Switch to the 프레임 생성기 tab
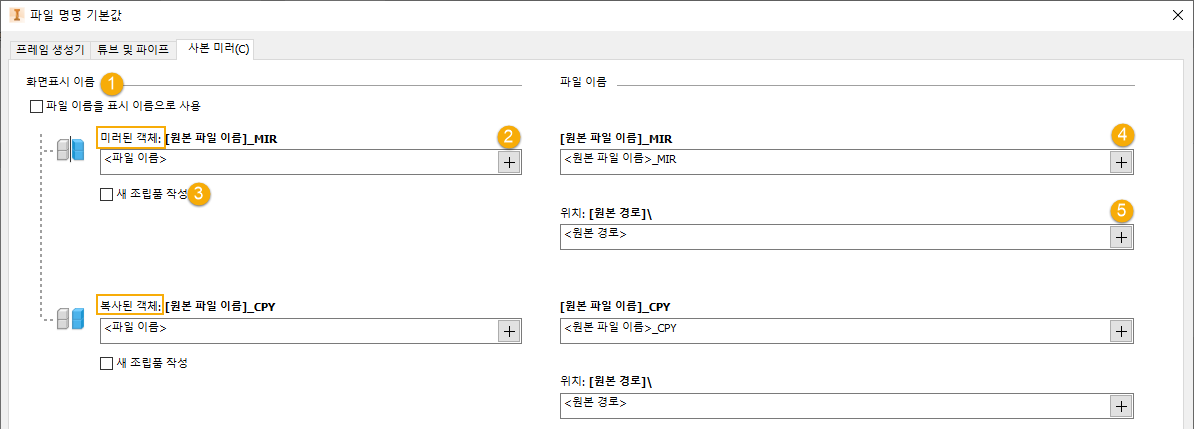1194x429 pixels. point(50,48)
